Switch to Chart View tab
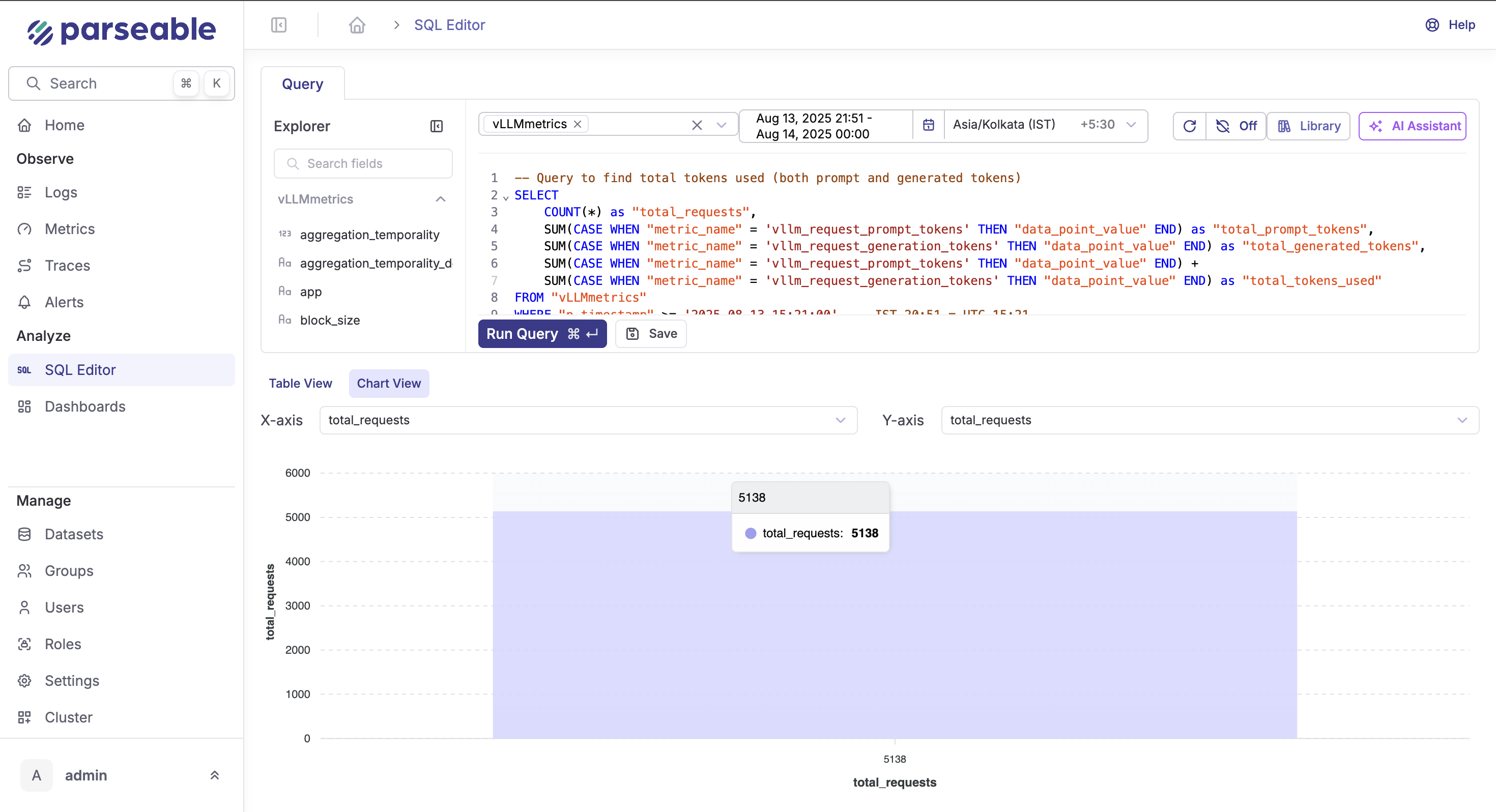Screen dimensions: 1496x812 pos(389,384)
